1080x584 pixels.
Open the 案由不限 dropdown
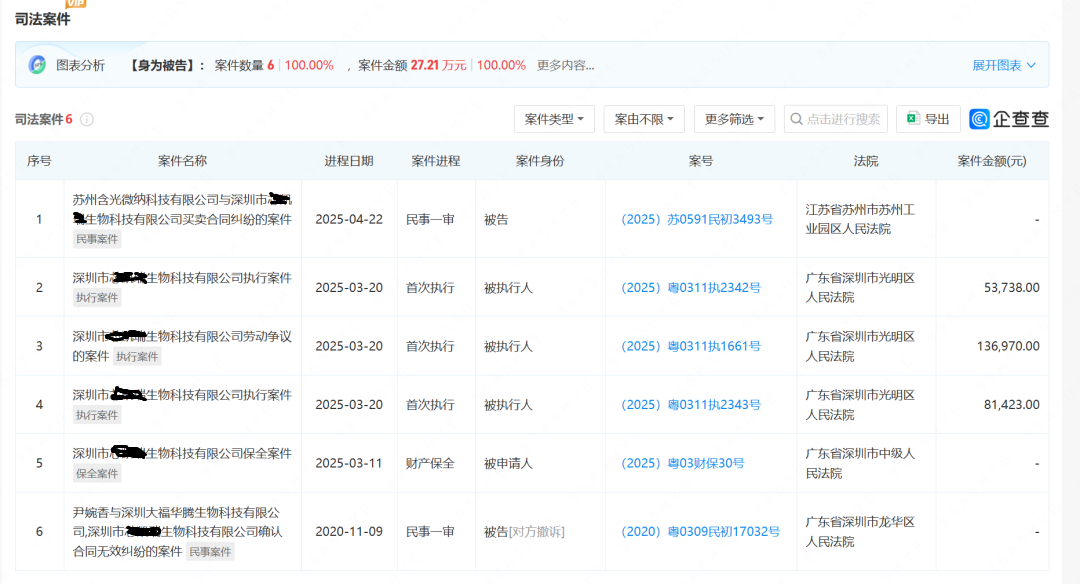[643, 119]
